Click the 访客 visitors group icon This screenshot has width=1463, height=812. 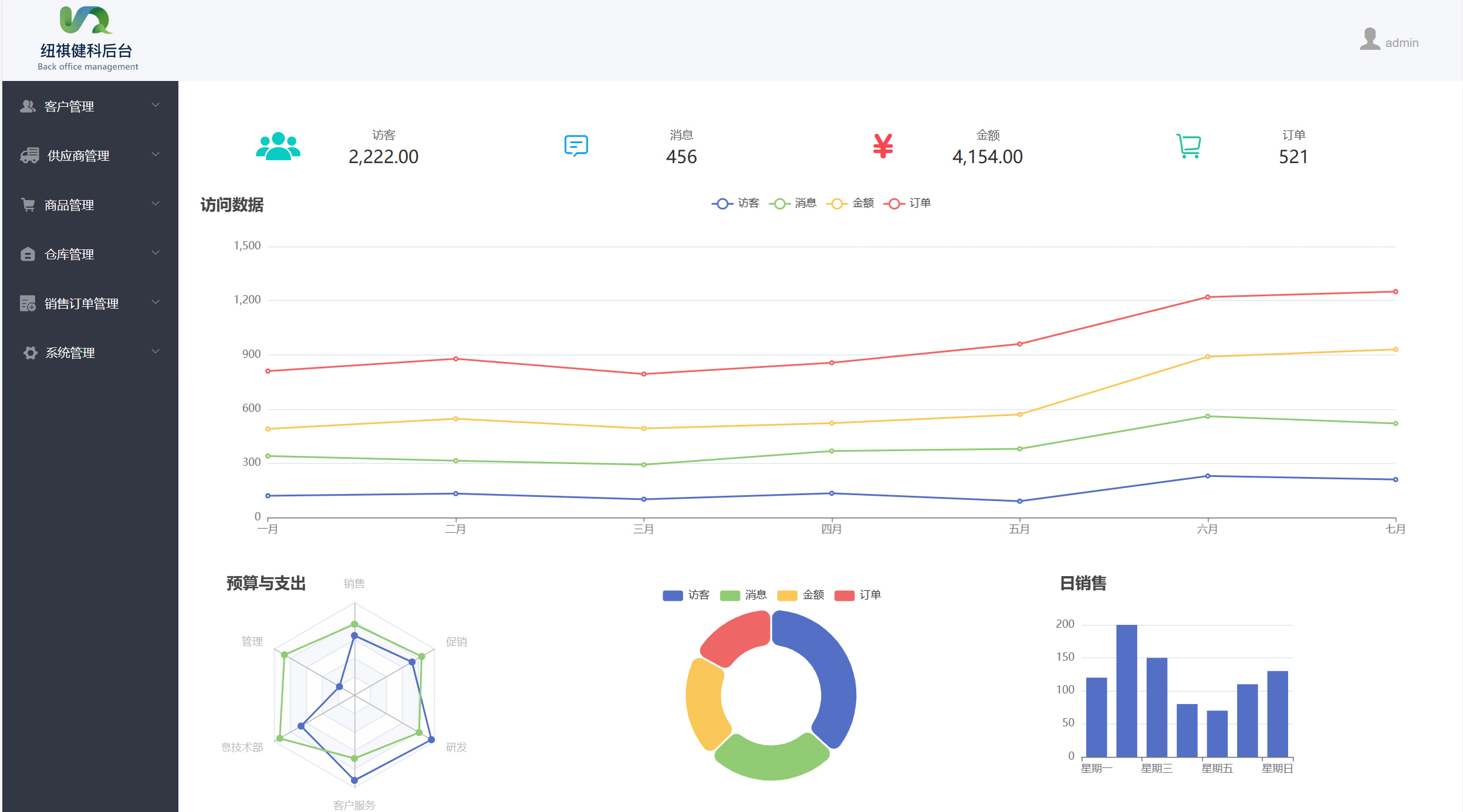(x=278, y=146)
